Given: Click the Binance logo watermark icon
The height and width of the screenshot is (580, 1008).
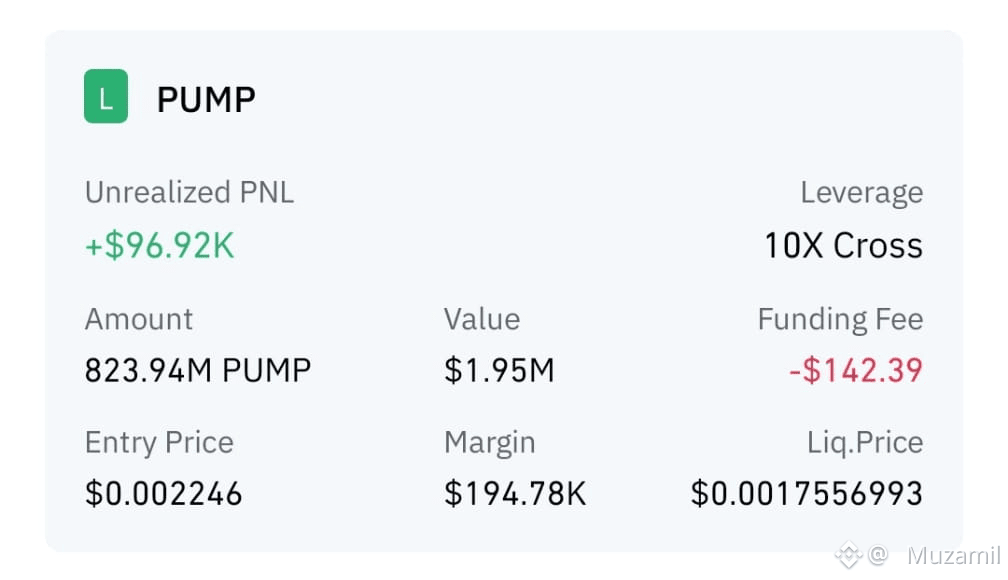Looking at the screenshot, I should (x=848, y=555).
